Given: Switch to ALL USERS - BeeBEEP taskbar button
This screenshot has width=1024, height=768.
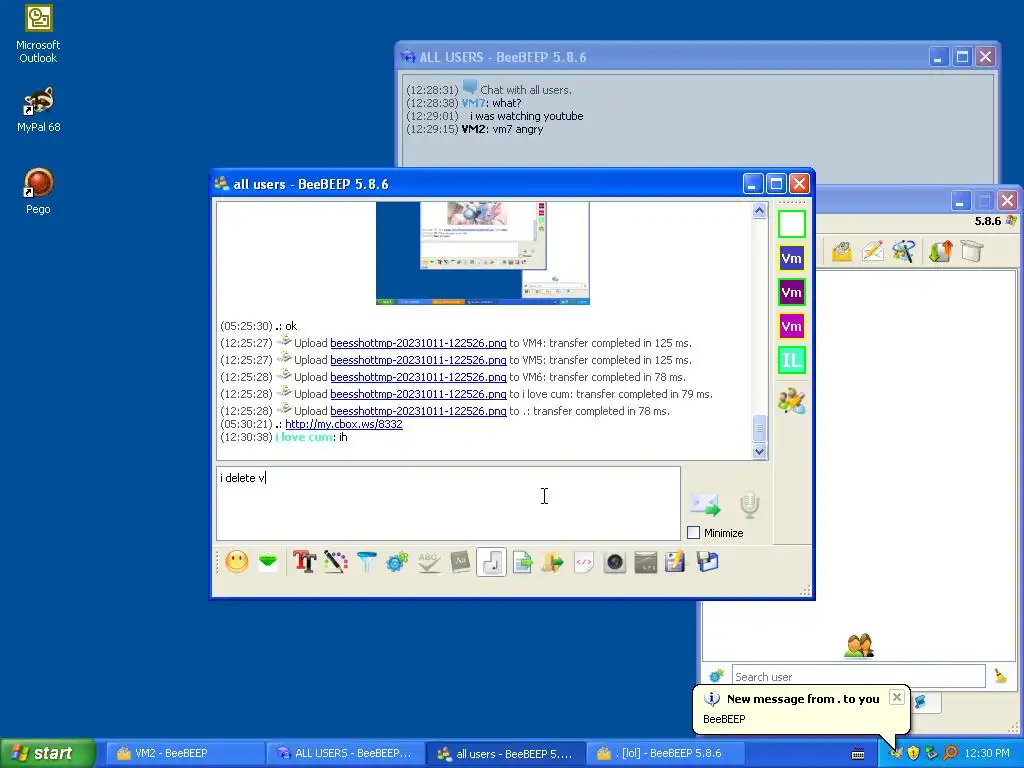Looking at the screenshot, I should [x=344, y=753].
